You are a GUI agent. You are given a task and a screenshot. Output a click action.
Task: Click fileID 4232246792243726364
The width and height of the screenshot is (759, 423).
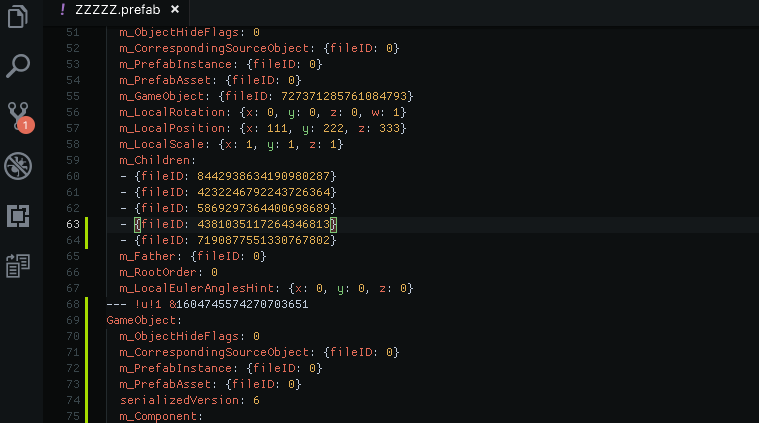263,192
